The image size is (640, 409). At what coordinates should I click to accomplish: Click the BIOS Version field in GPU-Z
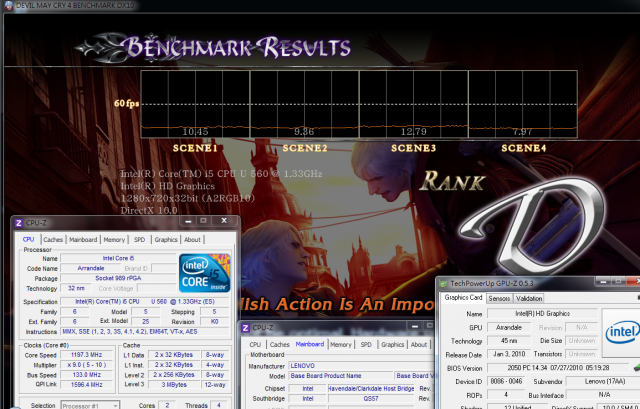558,368
